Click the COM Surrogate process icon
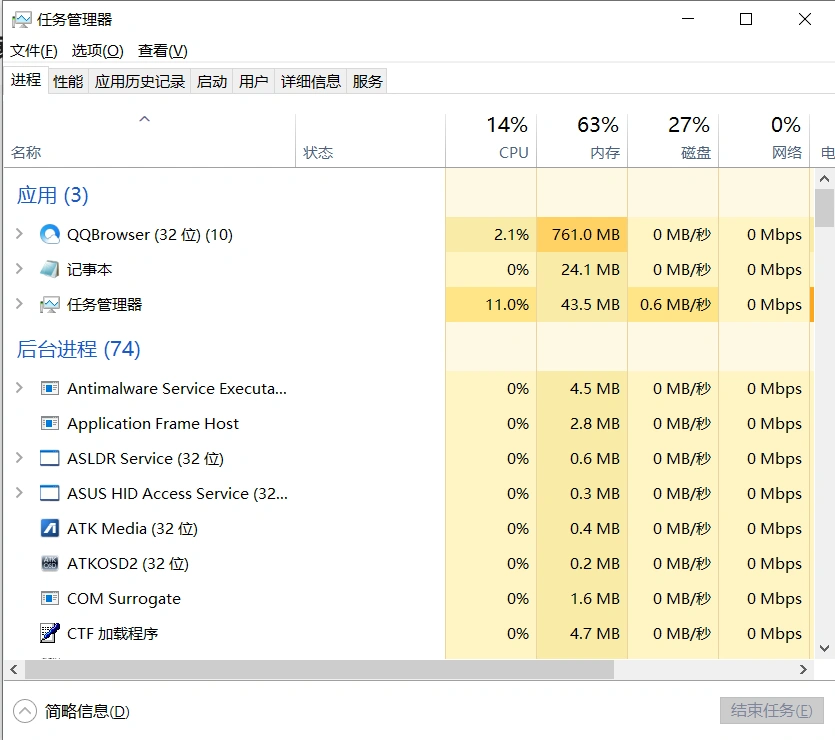The width and height of the screenshot is (835, 740). [x=49, y=598]
